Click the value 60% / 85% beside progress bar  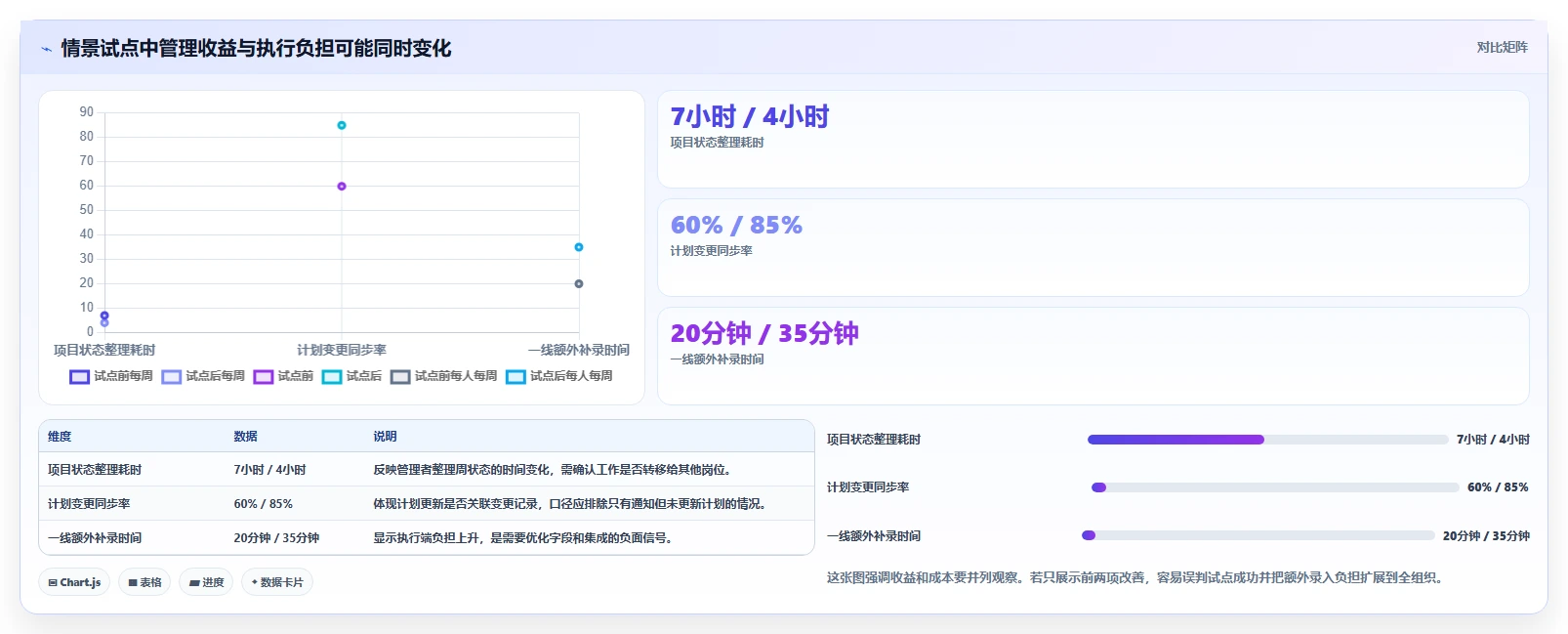(1498, 487)
